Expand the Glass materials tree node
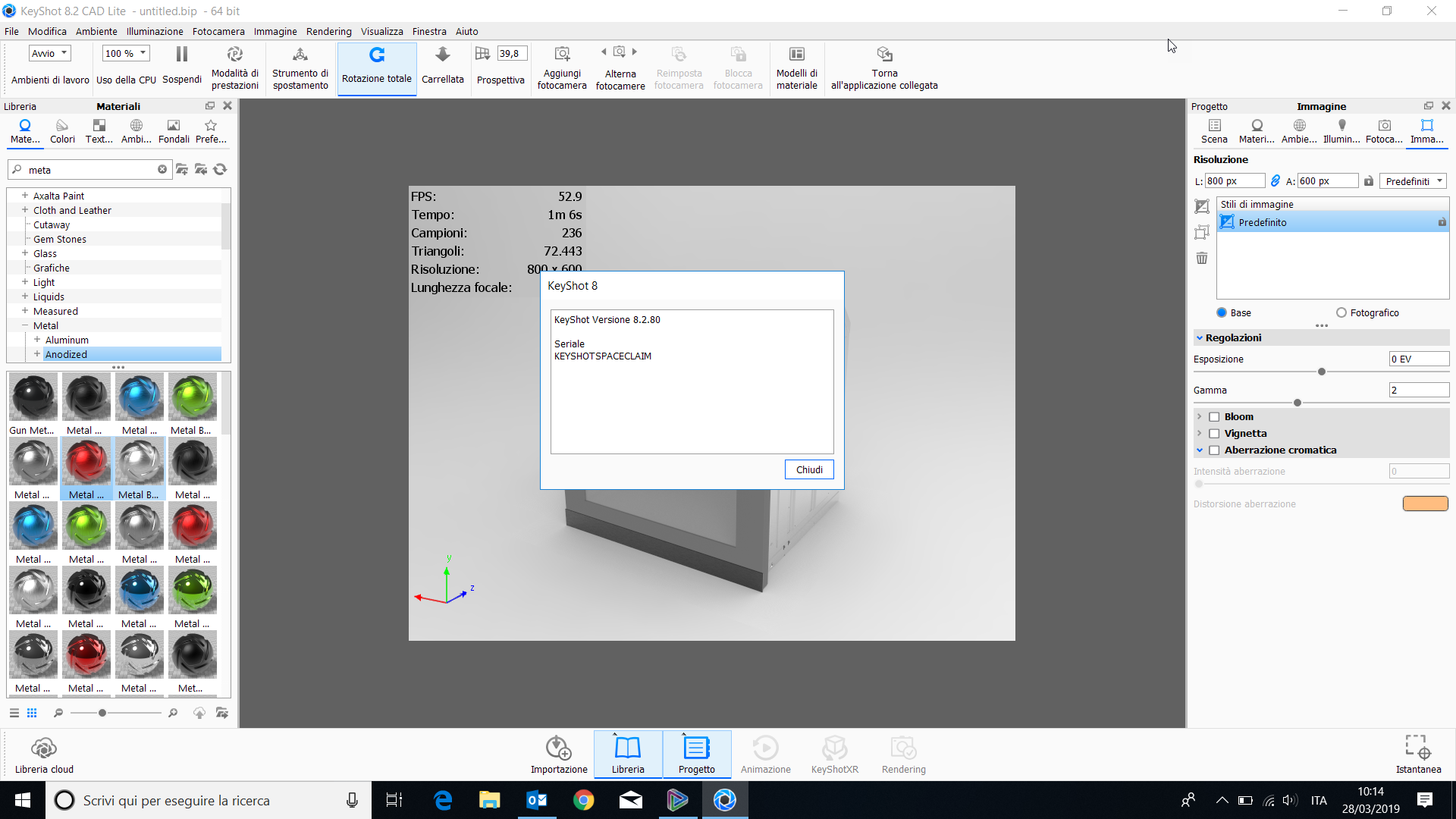Viewport: 1456px width, 819px height. pos(25,253)
